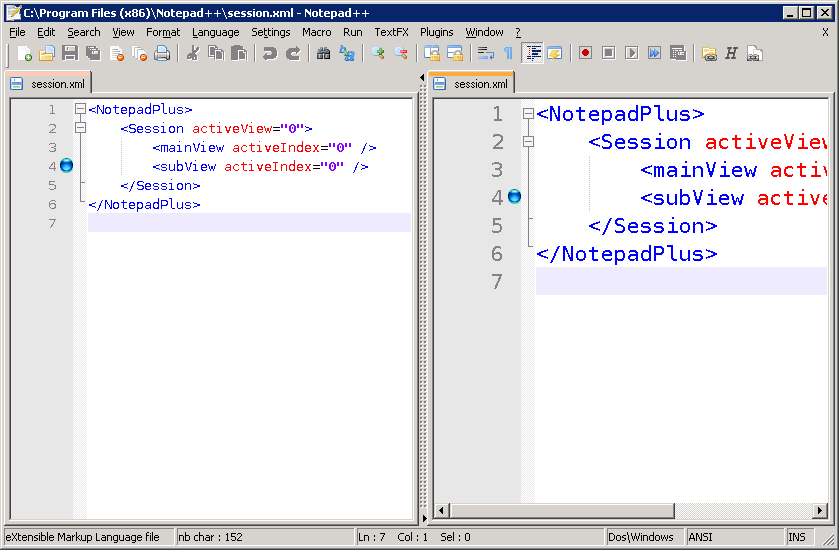Click right pane horizontal scrollbar right arrow

coord(819,511)
